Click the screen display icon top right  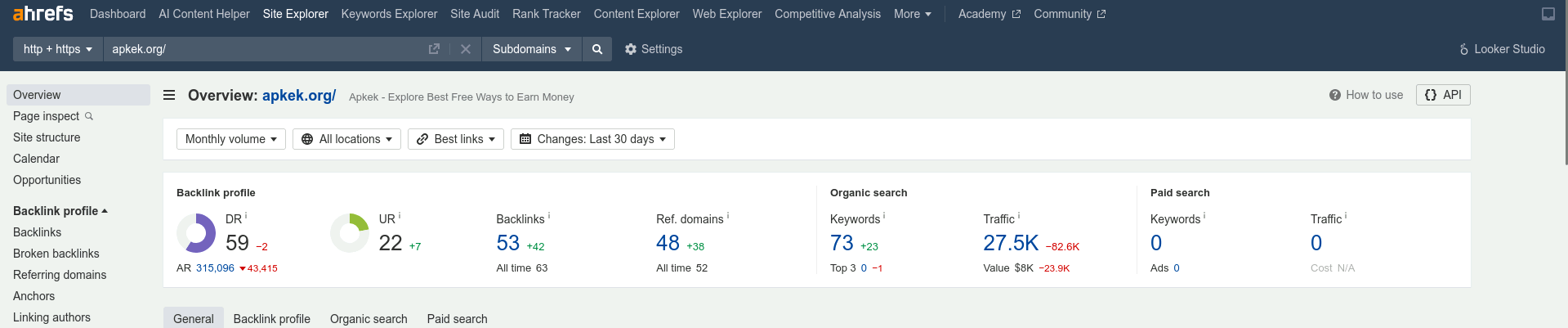pyautogui.click(x=1548, y=14)
